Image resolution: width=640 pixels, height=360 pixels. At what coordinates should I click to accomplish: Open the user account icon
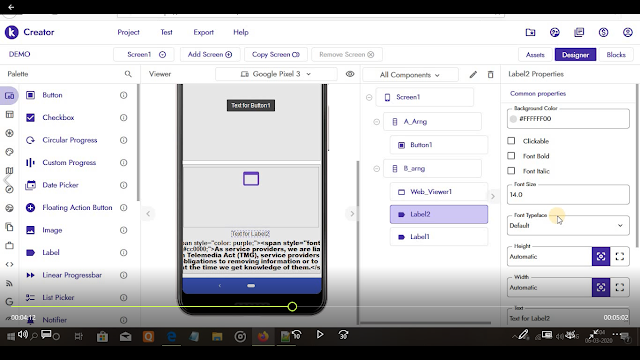point(627,32)
